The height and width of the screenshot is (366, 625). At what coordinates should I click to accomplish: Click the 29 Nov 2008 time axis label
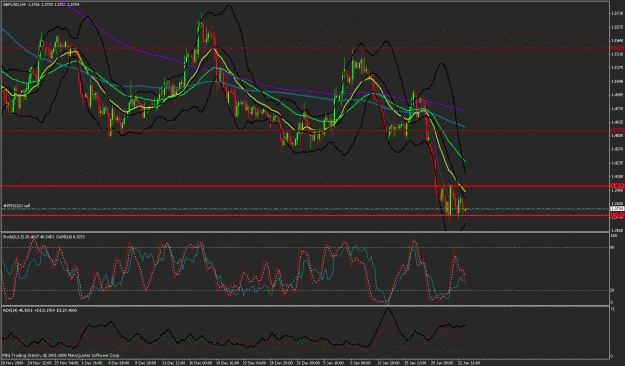(12, 363)
